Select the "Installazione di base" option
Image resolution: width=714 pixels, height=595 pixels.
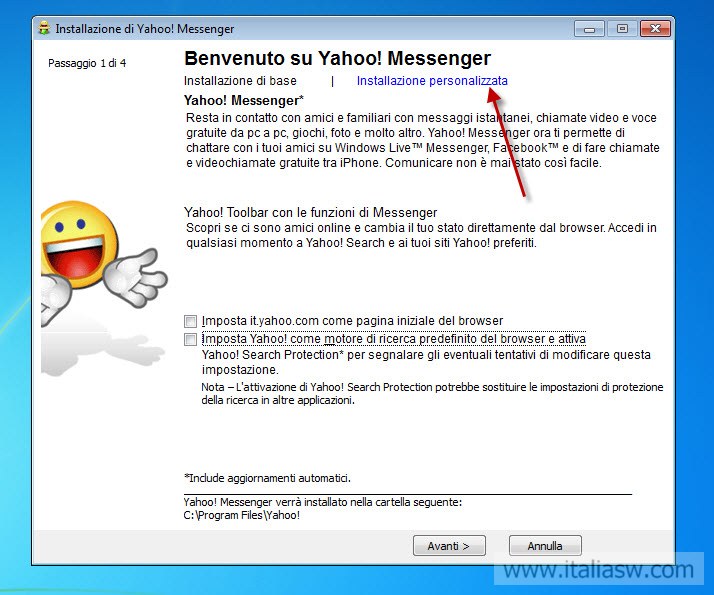(240, 80)
